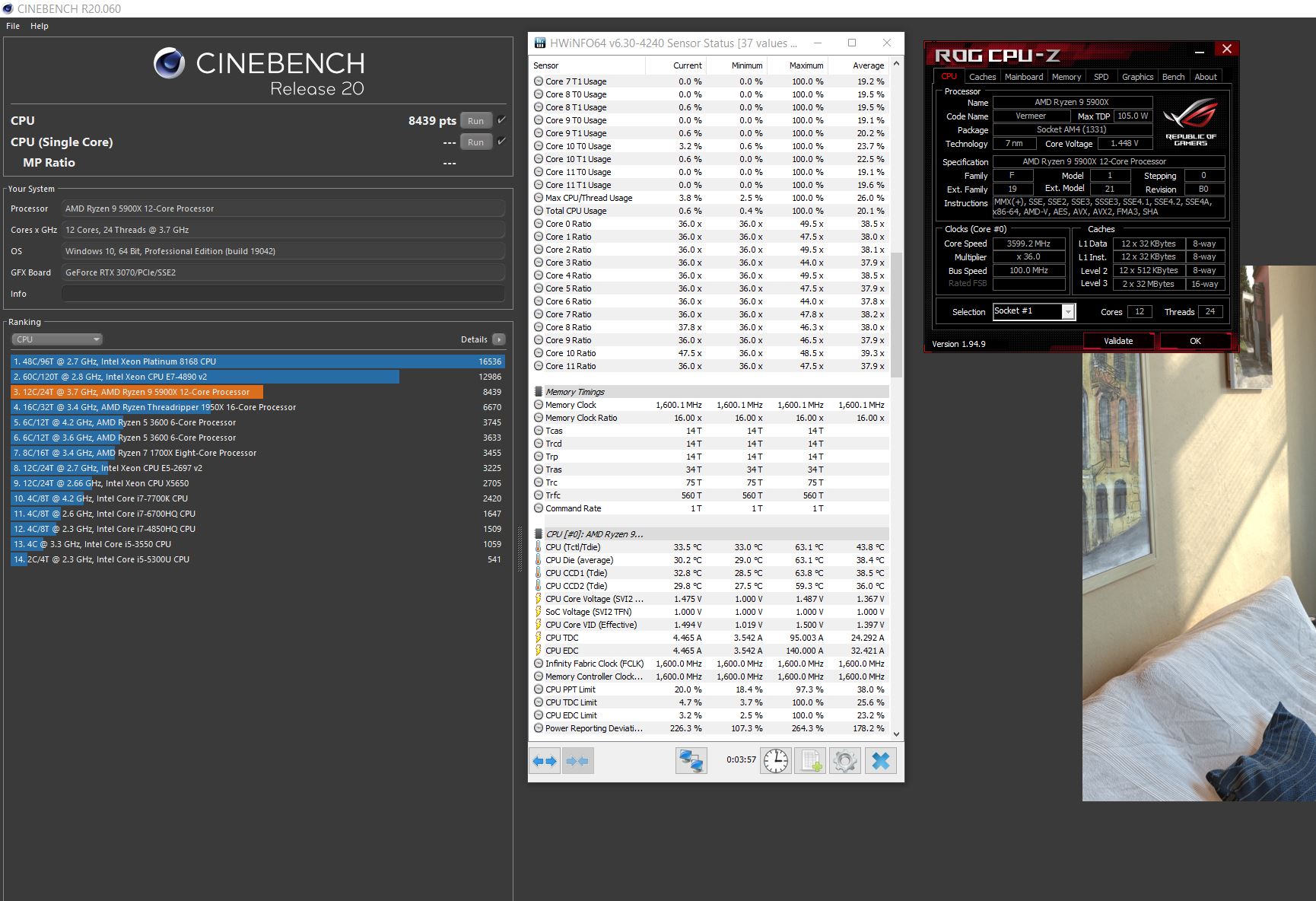Switch to Mainboard tab in CPU-Z
Image resolution: width=1316 pixels, height=901 pixels.
[1024, 77]
